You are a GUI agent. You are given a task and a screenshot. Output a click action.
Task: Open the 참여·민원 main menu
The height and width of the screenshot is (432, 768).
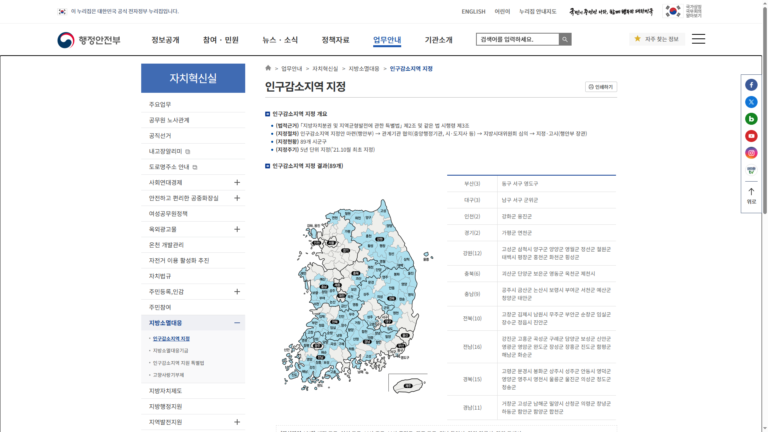click(220, 40)
